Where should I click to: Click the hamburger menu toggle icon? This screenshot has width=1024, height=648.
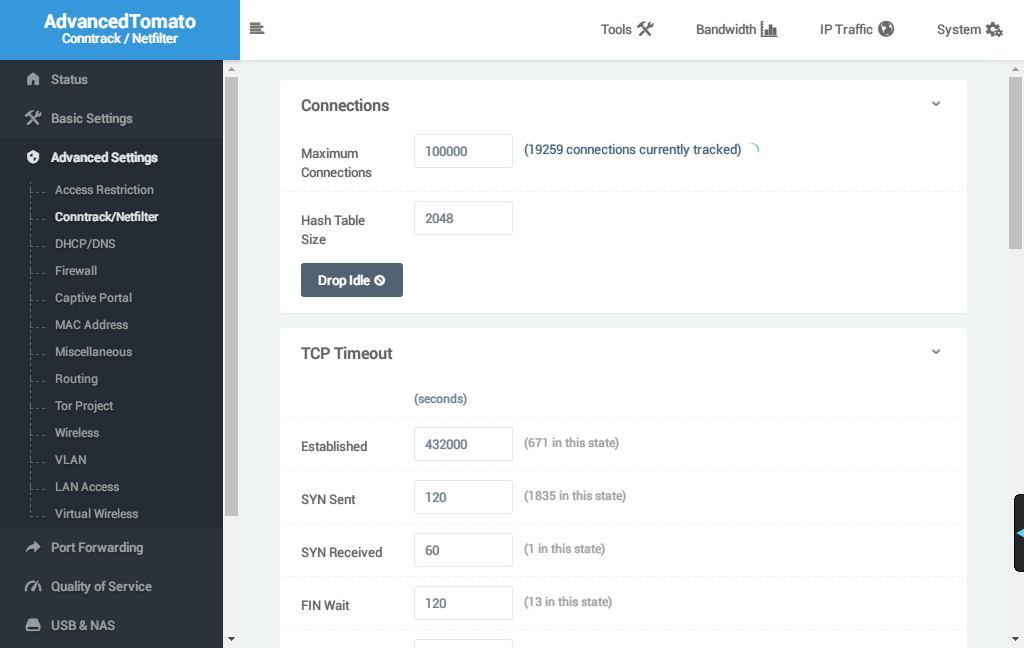257,29
